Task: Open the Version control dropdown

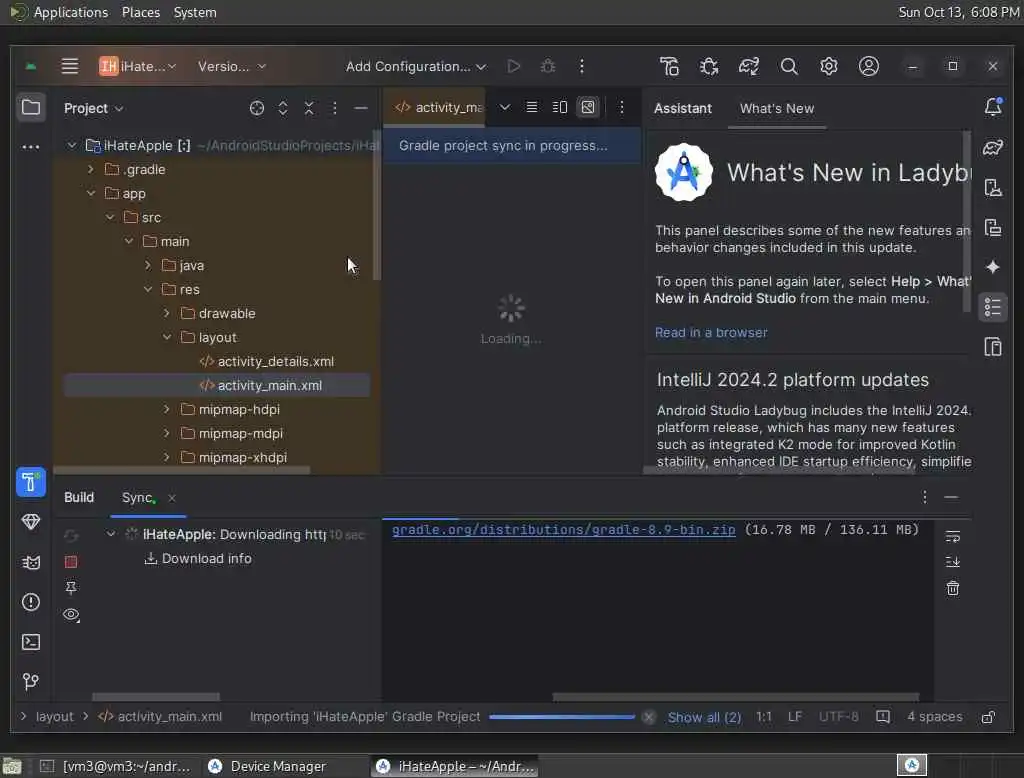Action: (x=232, y=66)
